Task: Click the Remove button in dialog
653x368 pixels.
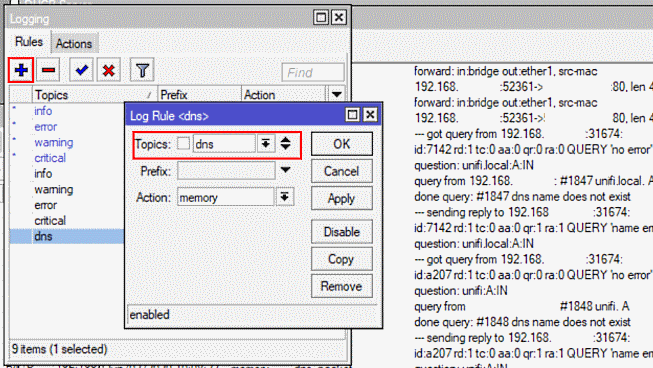Action: coord(341,286)
